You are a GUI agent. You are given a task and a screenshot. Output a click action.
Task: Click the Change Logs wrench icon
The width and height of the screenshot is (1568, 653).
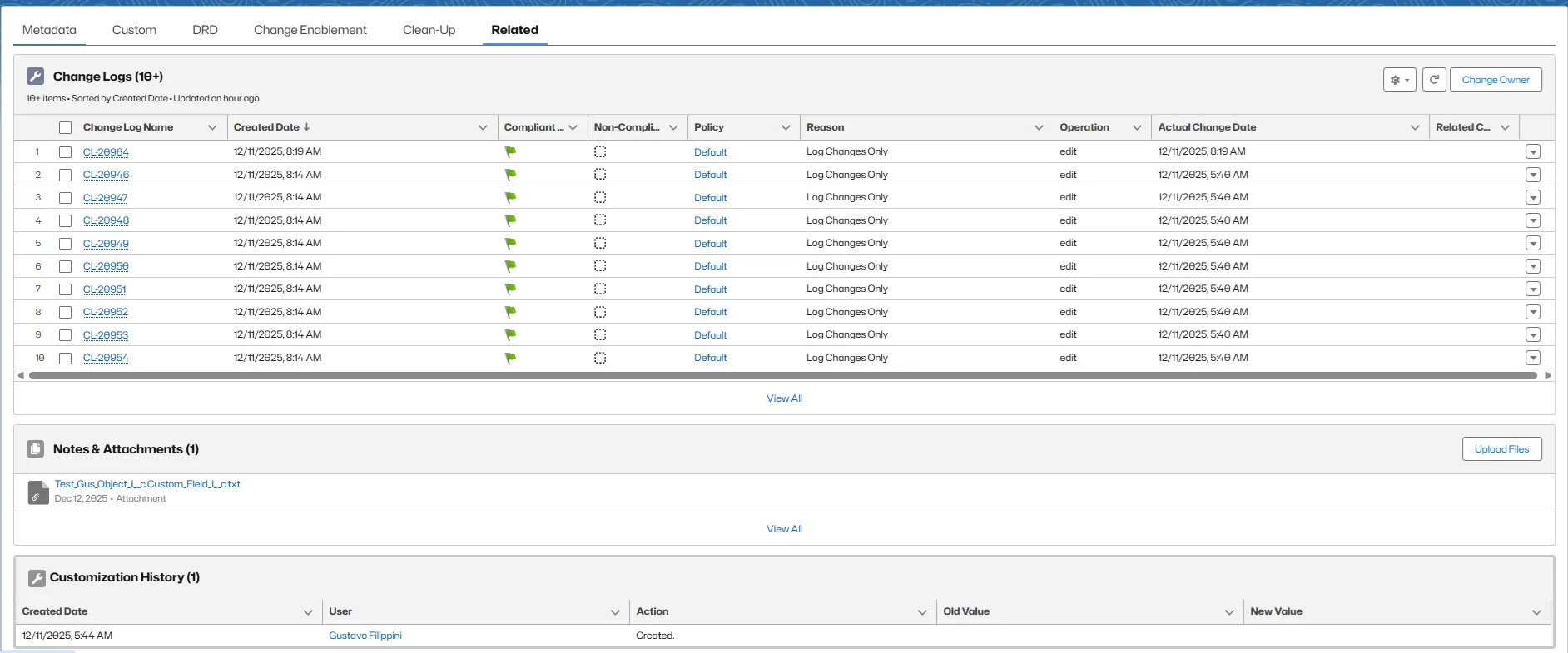[35, 77]
